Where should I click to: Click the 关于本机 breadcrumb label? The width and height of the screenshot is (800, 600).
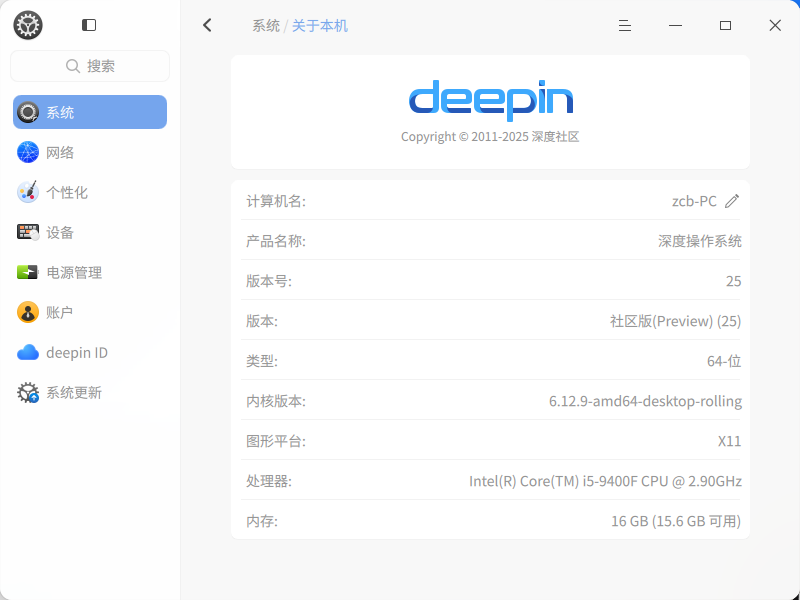[x=320, y=26]
